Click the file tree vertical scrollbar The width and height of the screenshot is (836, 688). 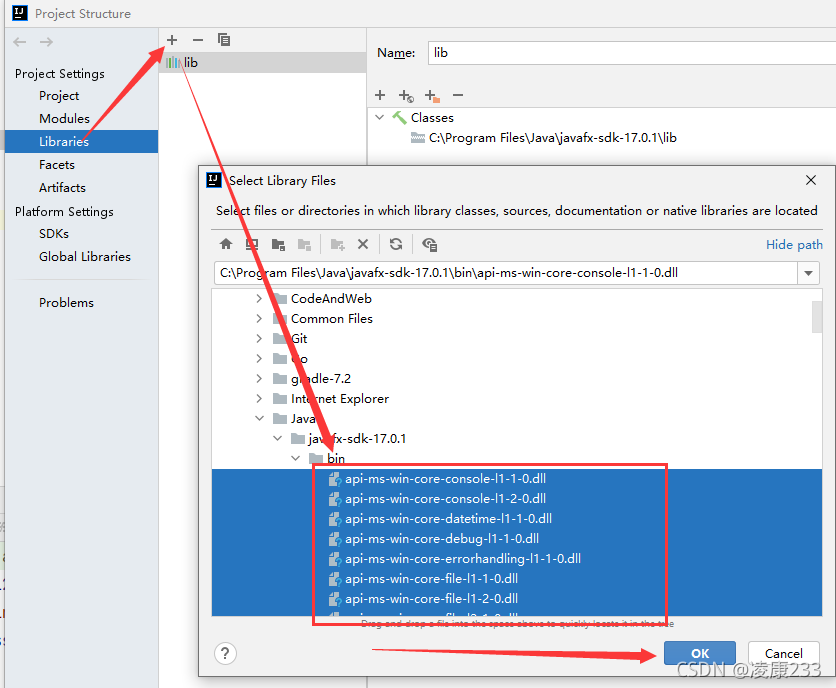pos(817,317)
